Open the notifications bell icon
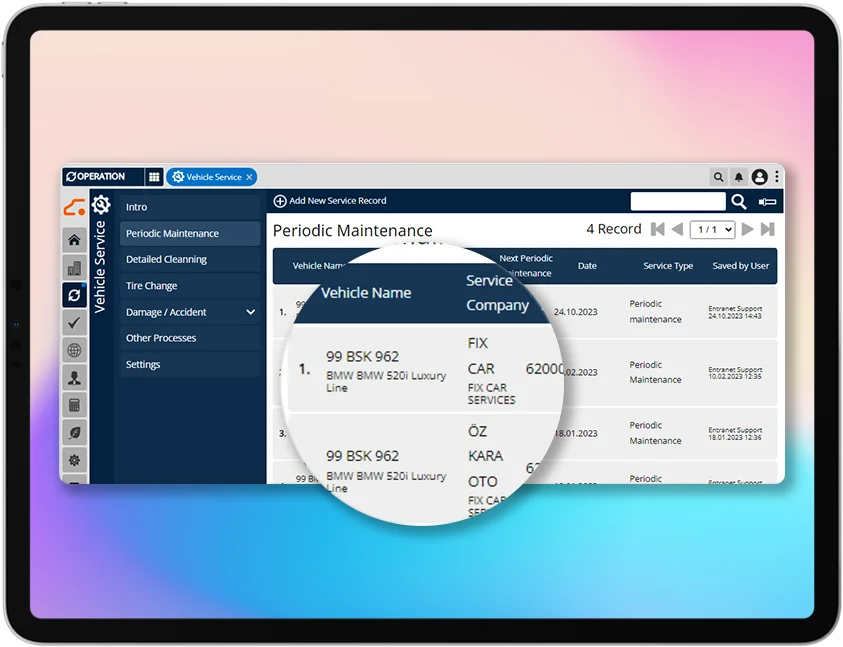The width and height of the screenshot is (843, 647). (x=739, y=177)
